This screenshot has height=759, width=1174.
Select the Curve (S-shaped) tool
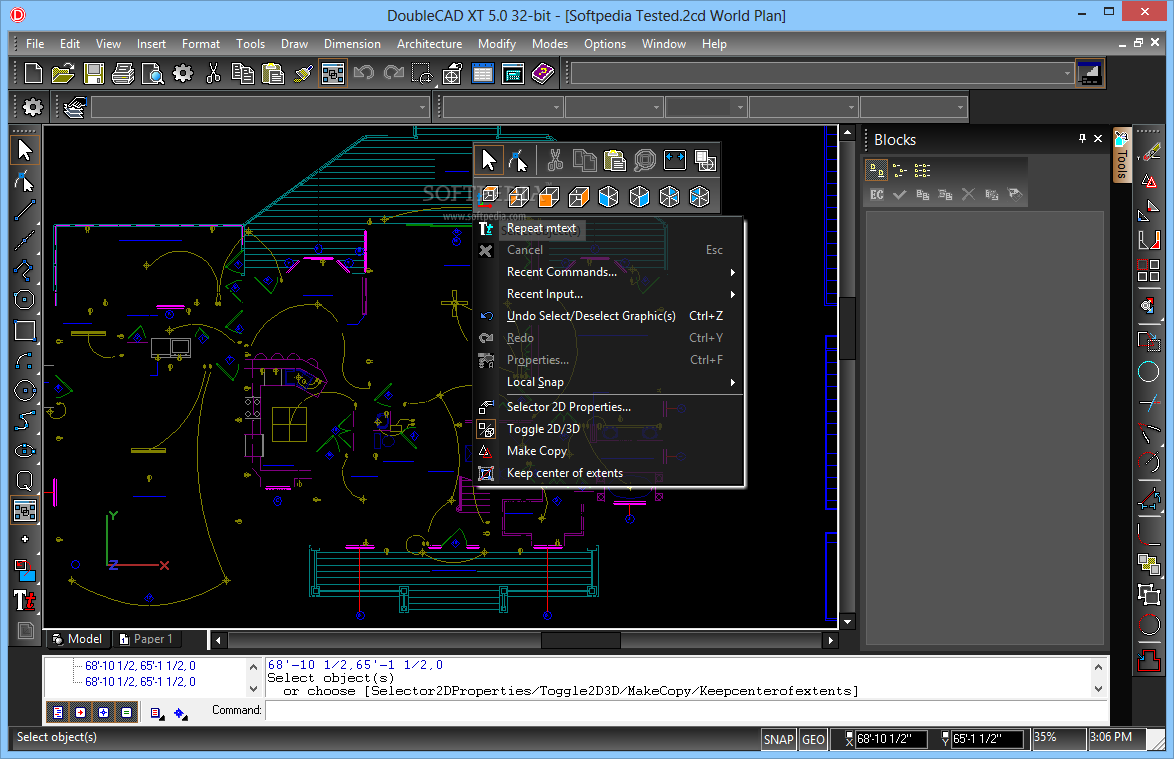click(x=25, y=421)
